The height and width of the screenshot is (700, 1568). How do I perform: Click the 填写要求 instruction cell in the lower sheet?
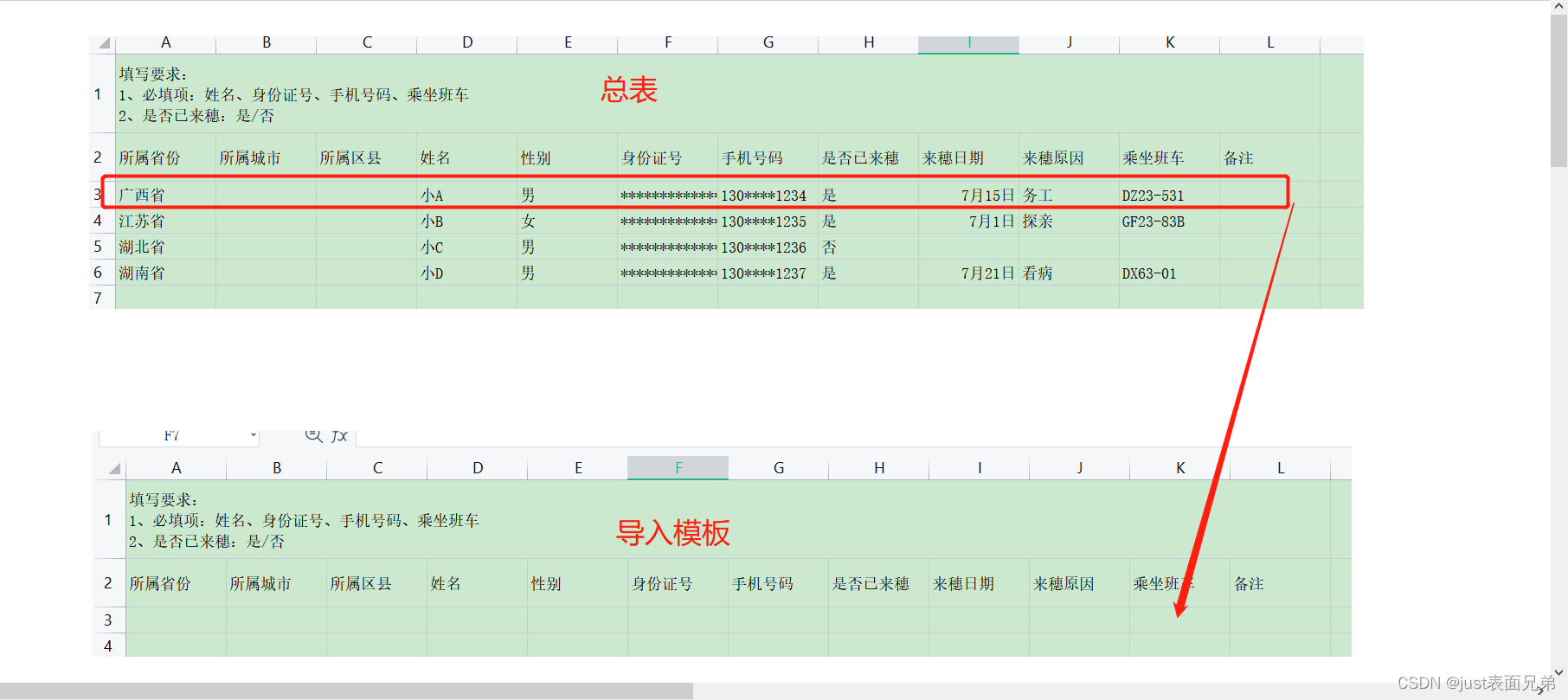728,519
